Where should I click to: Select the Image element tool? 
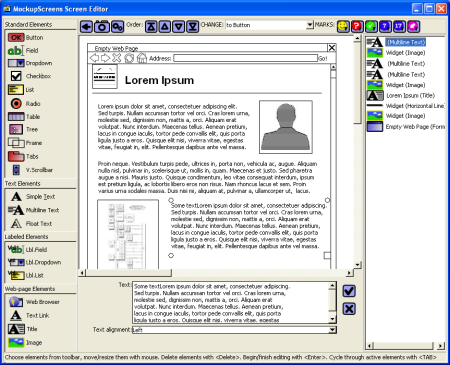25,342
